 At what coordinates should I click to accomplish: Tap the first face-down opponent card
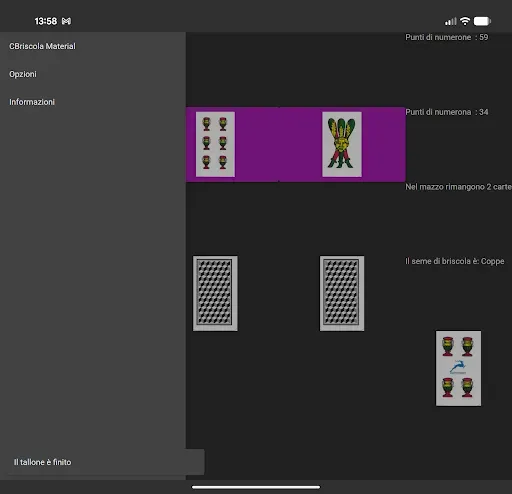click(x=215, y=293)
